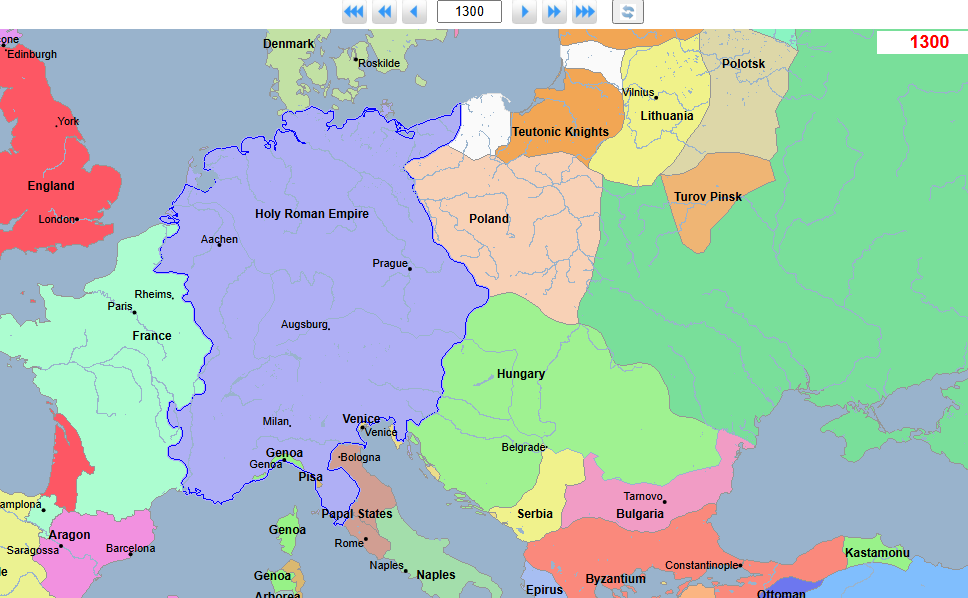The height and width of the screenshot is (598, 968).
Task: Focus the year input field showing 1300
Action: (469, 12)
